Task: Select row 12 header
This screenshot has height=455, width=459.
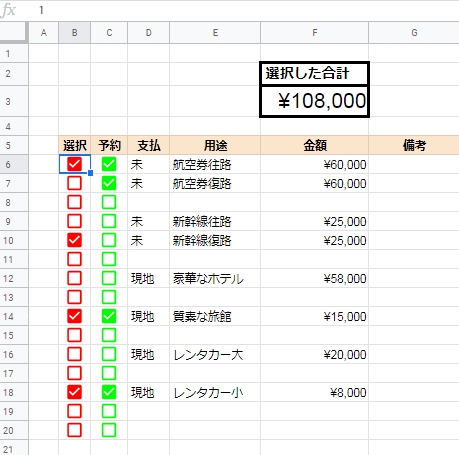Action: tap(14, 278)
